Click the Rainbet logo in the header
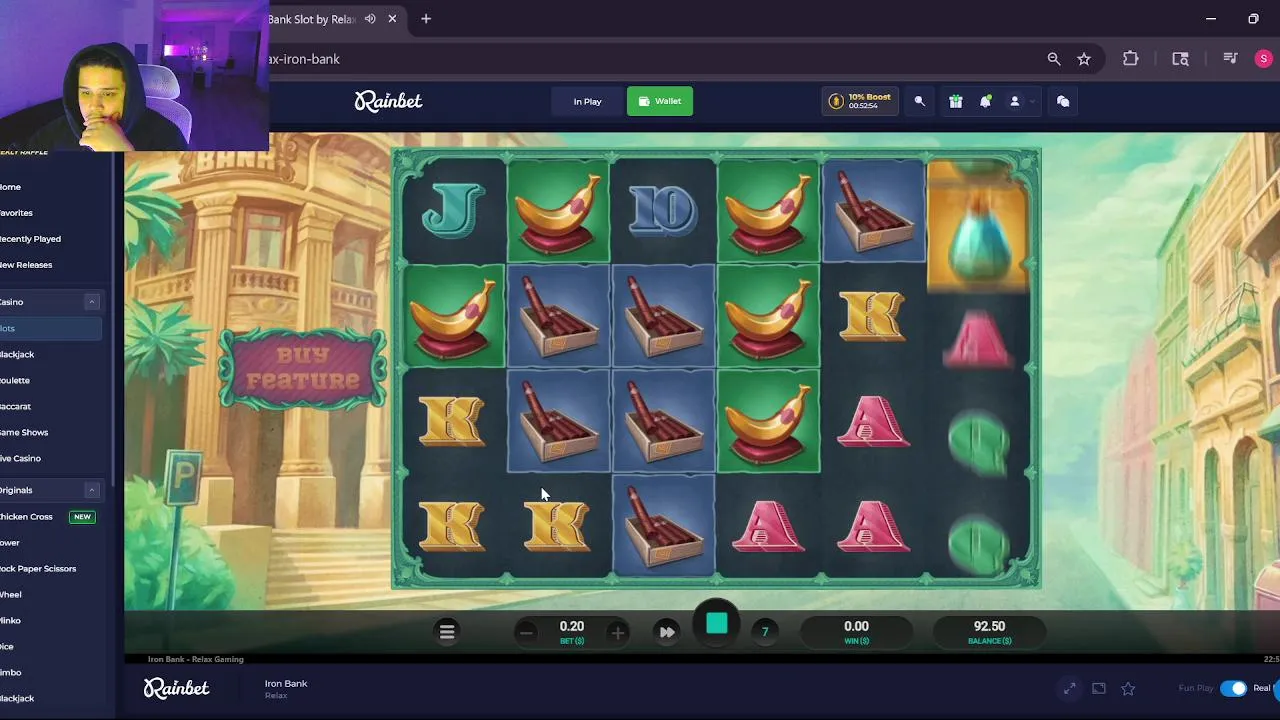 pos(388,101)
